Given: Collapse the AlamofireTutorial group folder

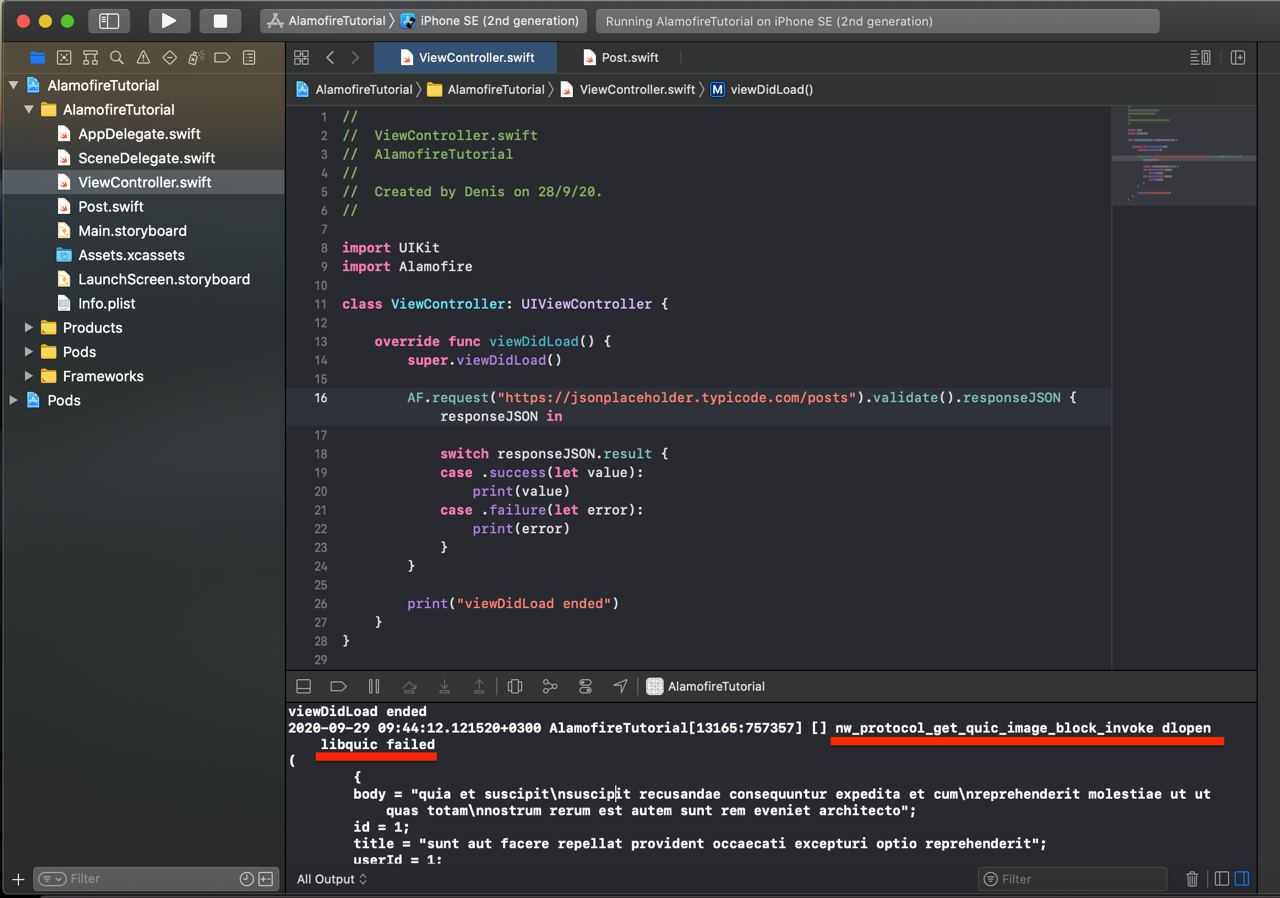Looking at the screenshot, I should point(29,109).
